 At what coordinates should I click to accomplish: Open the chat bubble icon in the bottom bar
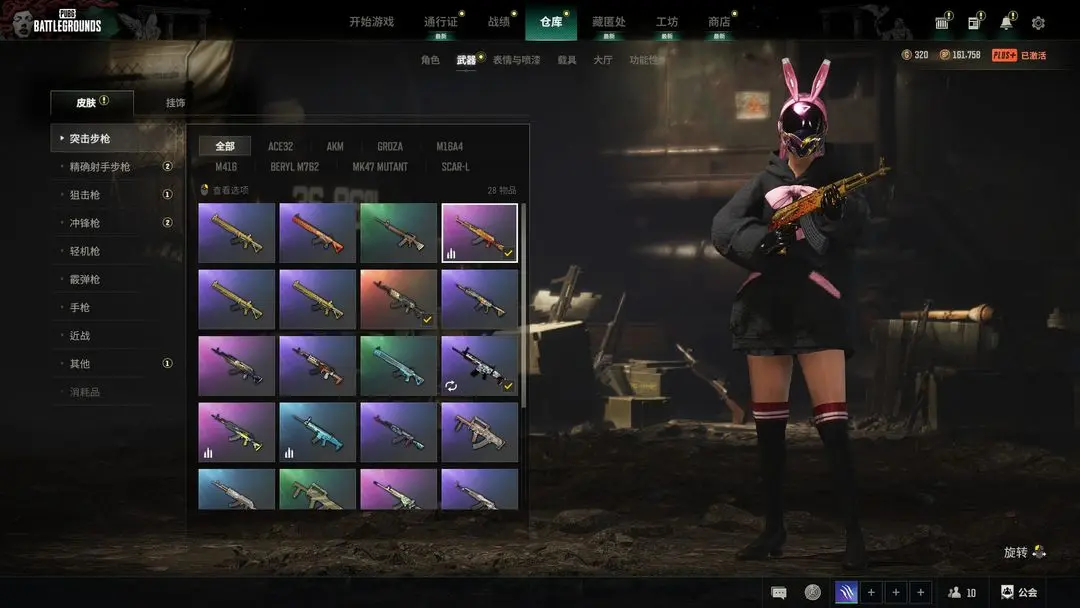(x=779, y=593)
